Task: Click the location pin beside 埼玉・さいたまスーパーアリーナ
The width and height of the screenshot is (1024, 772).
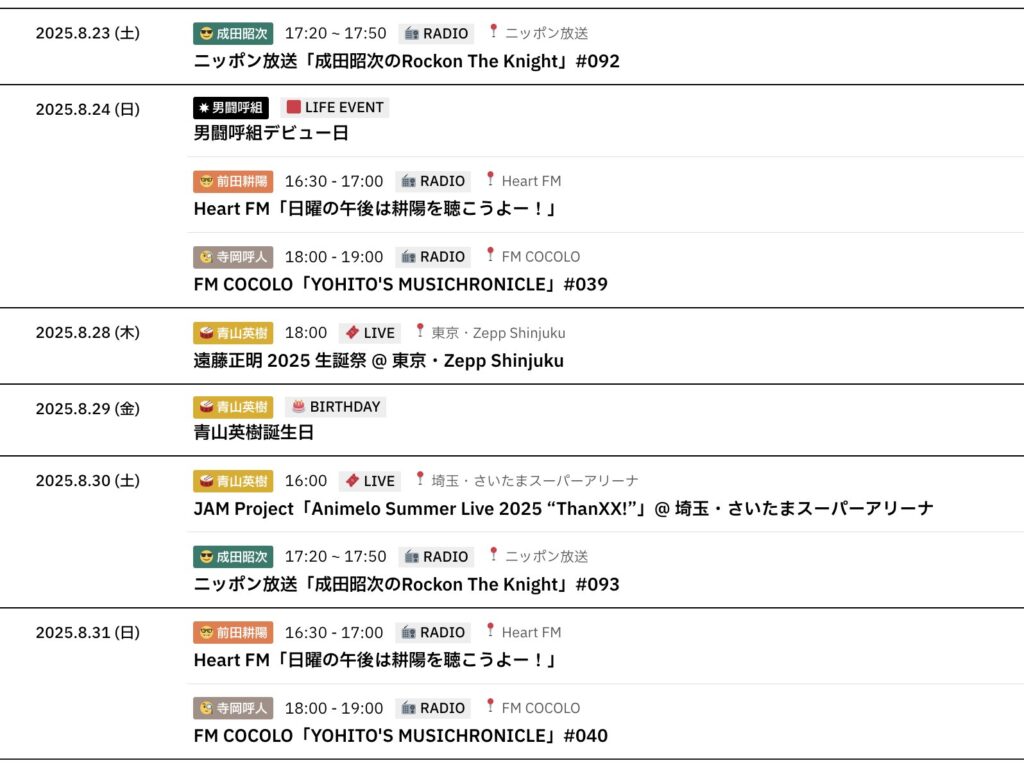Action: coord(420,479)
